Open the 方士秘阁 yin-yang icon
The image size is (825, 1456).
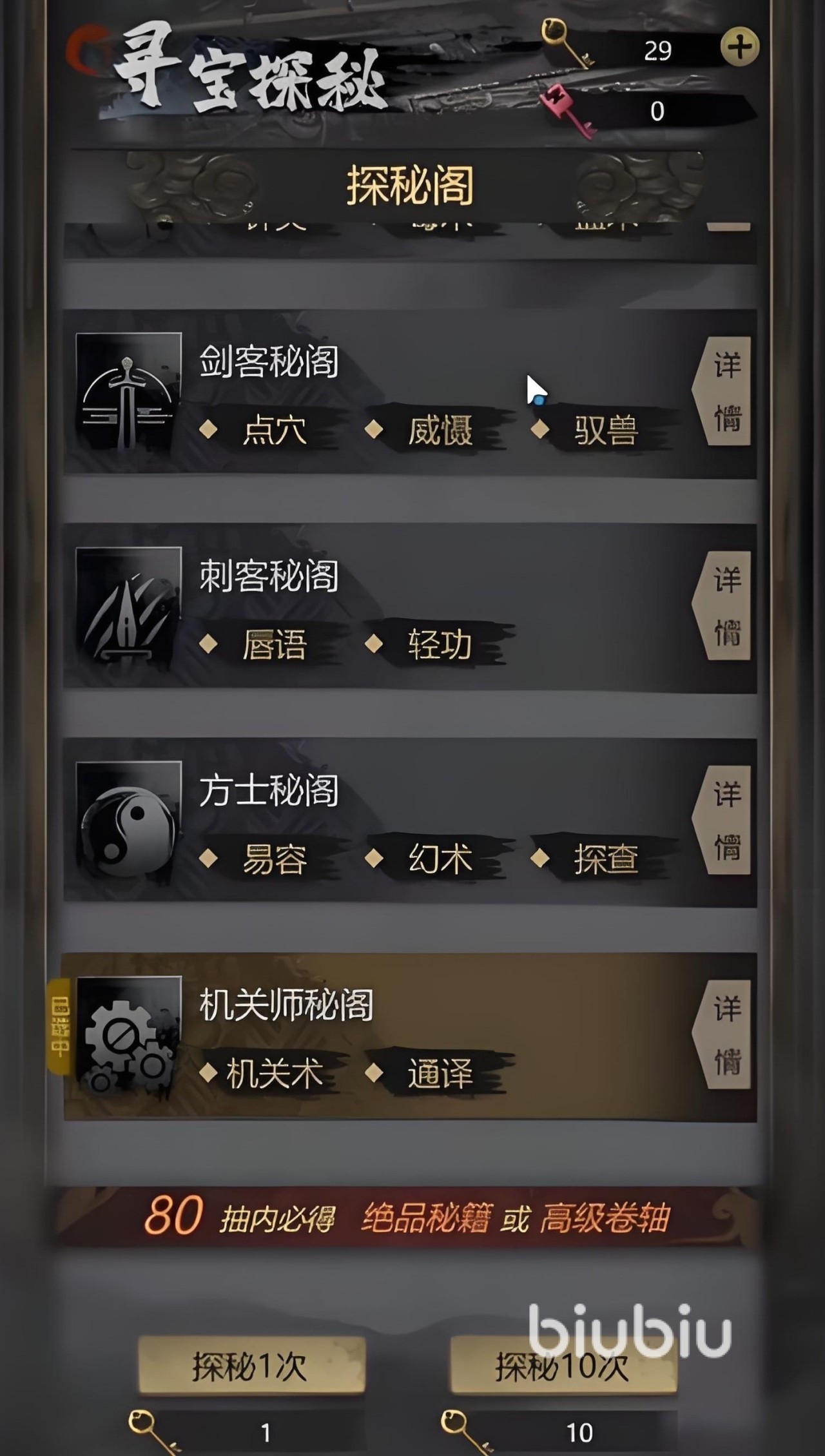(x=128, y=822)
